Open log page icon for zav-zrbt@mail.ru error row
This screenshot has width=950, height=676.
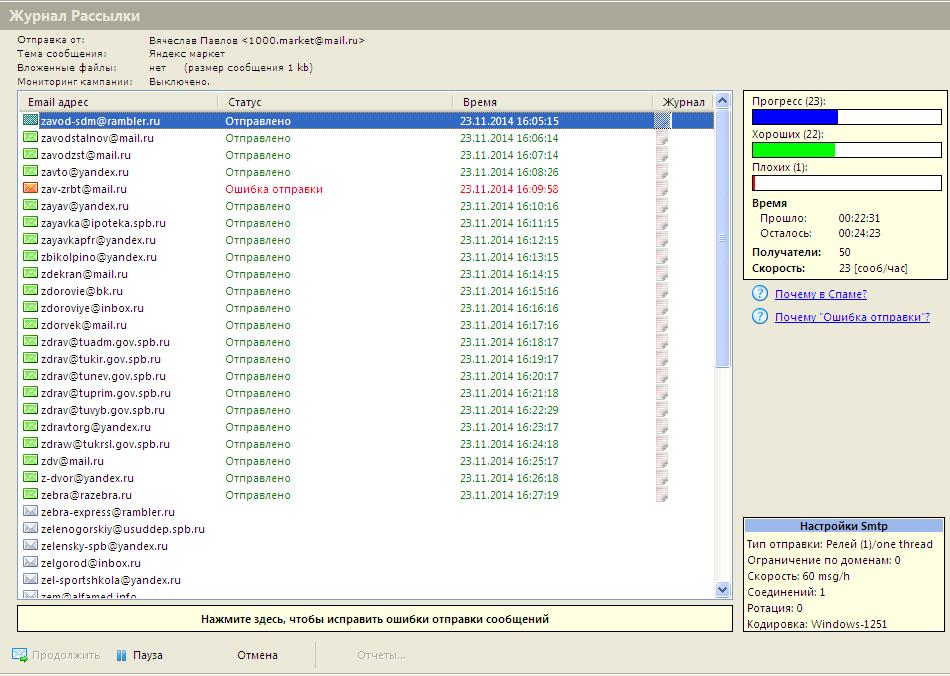coord(662,189)
